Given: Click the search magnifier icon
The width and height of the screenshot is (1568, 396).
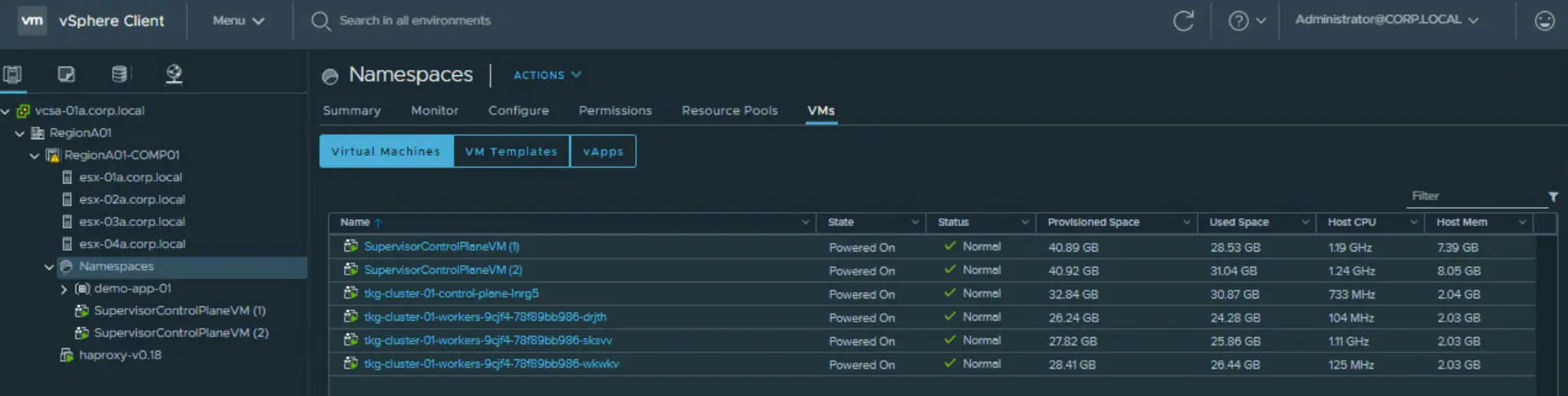Looking at the screenshot, I should pos(321,21).
